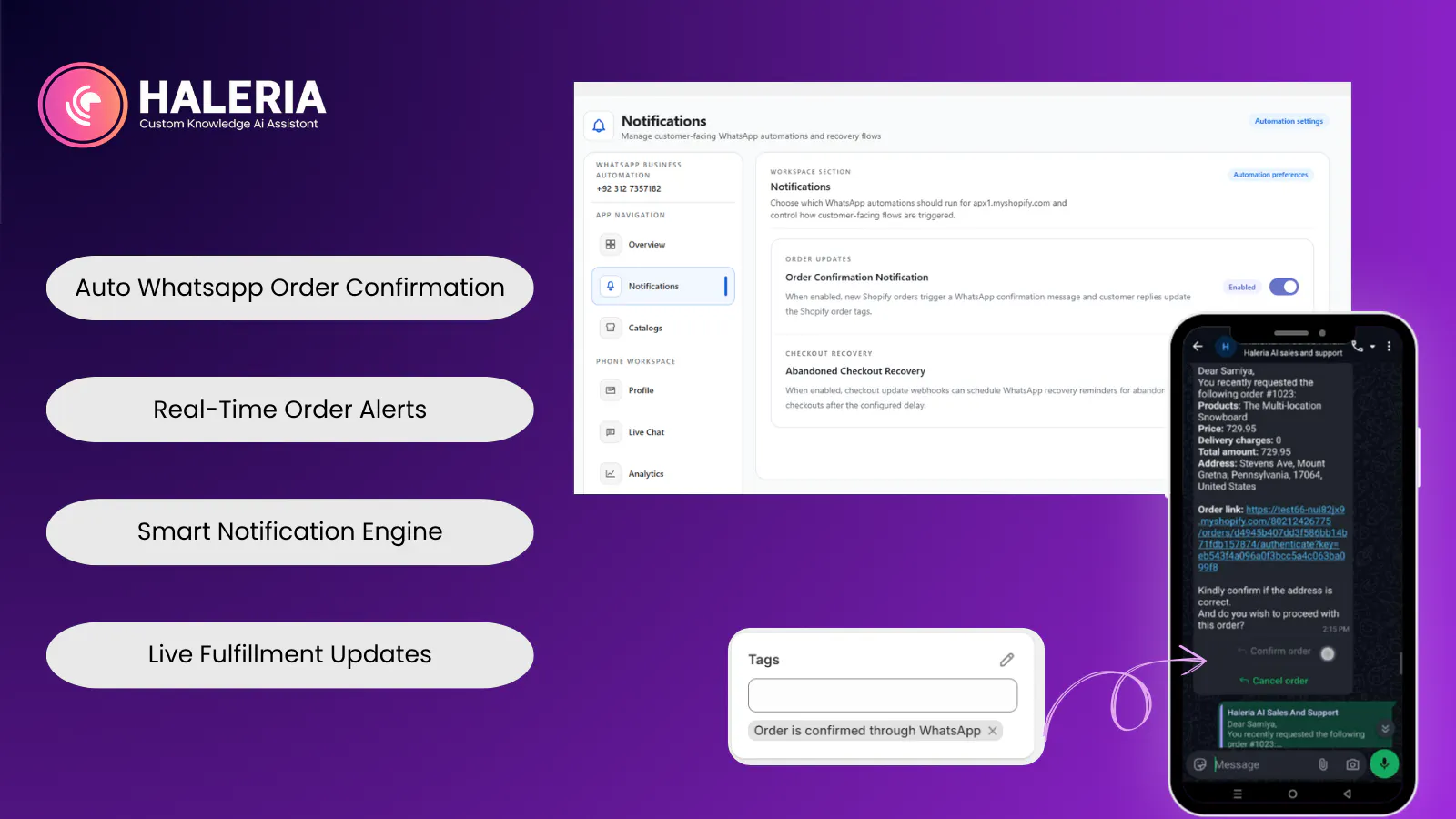The height and width of the screenshot is (819, 1456).
Task: Click the Notifications bell header icon
Action: tap(599, 126)
